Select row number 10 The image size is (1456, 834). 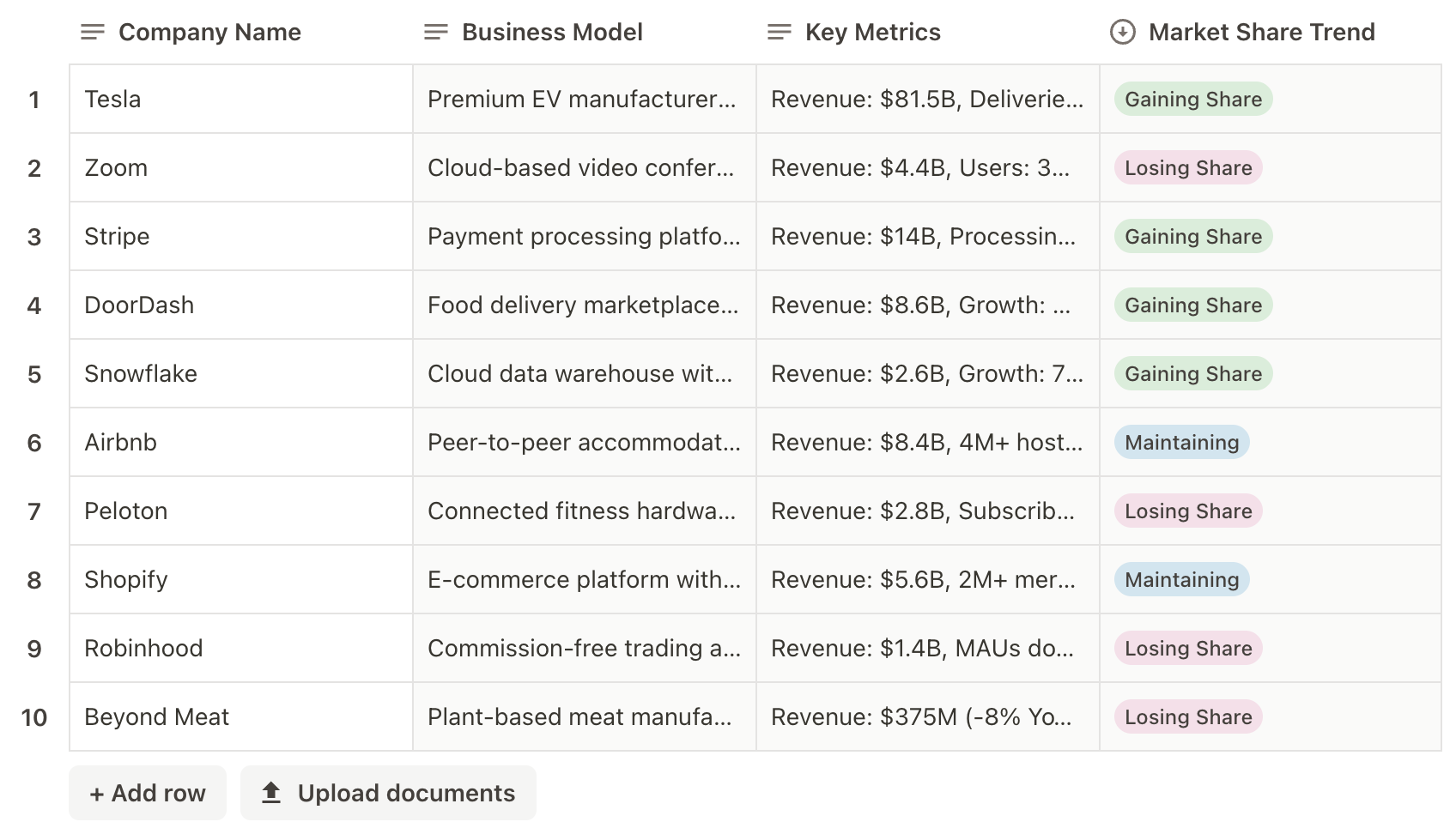pyautogui.click(x=34, y=717)
